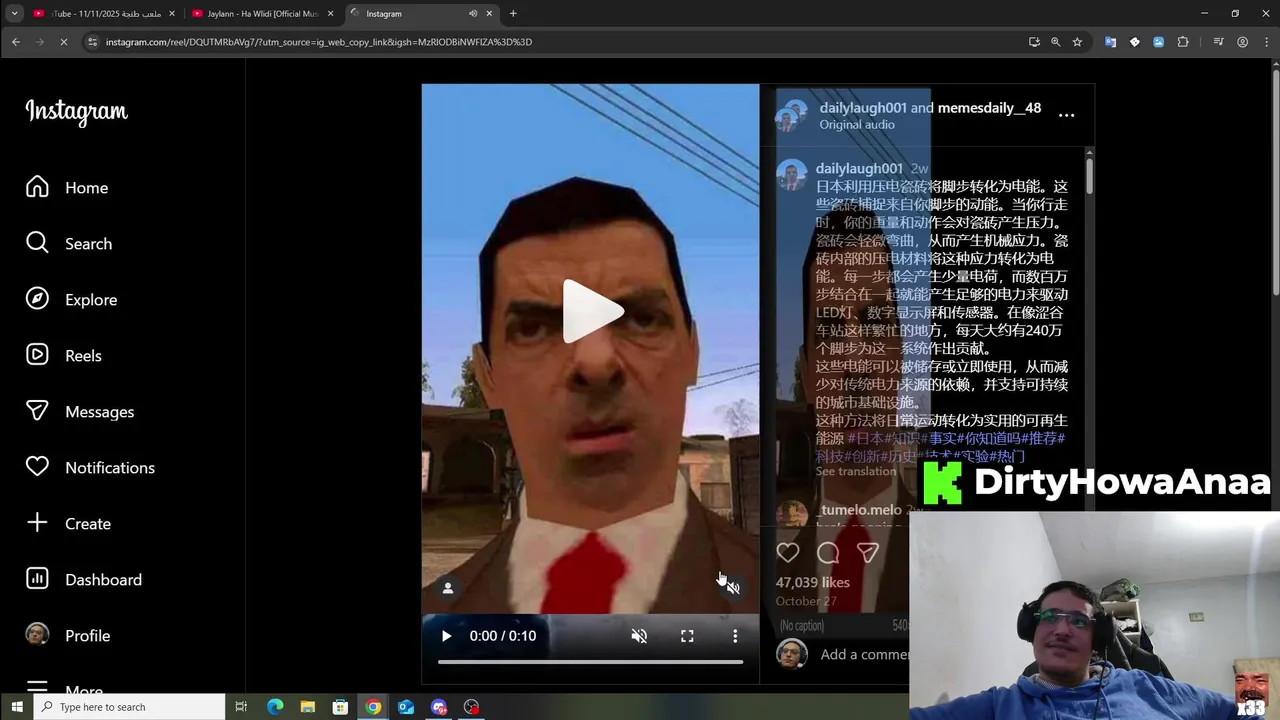Go back to the previous page
Image resolution: width=1280 pixels, height=720 pixels.
point(16,42)
